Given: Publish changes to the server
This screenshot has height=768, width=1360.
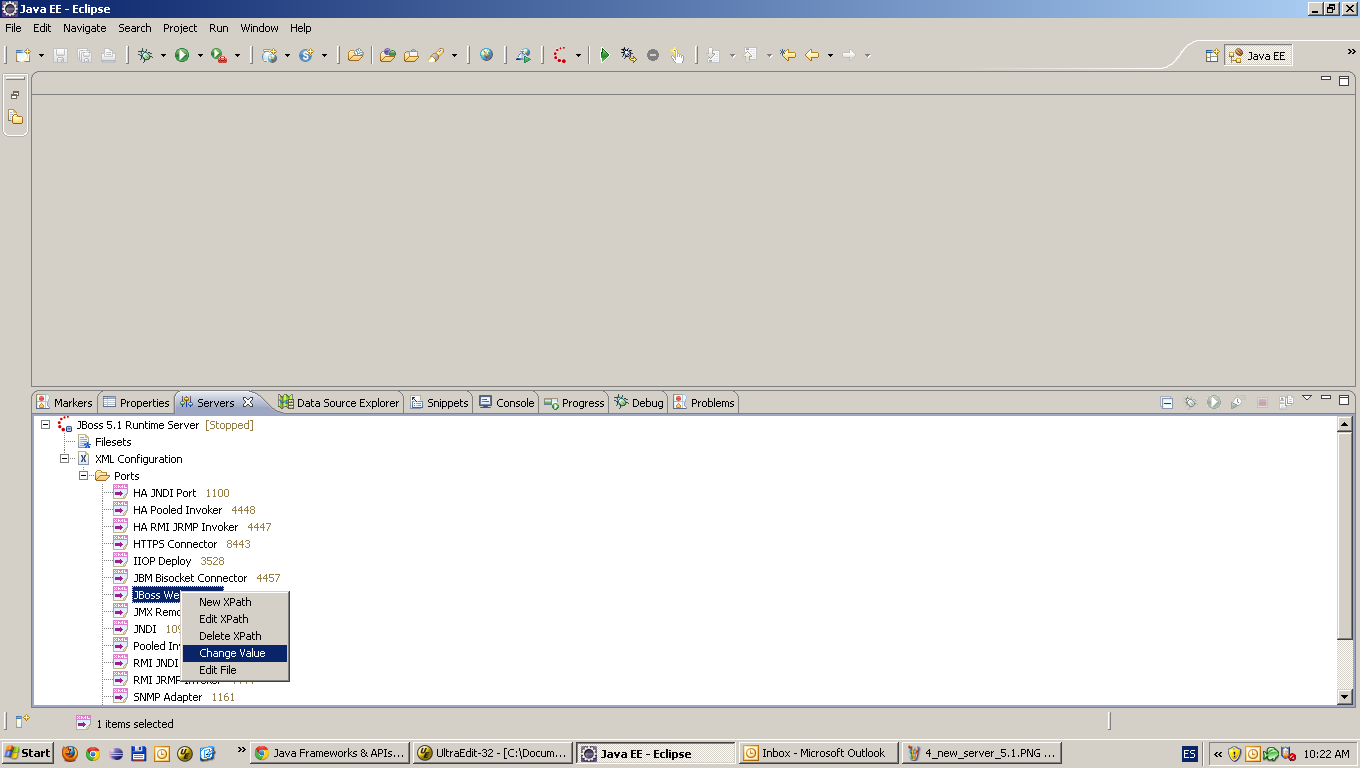Looking at the screenshot, I should pyautogui.click(x=1285, y=402).
